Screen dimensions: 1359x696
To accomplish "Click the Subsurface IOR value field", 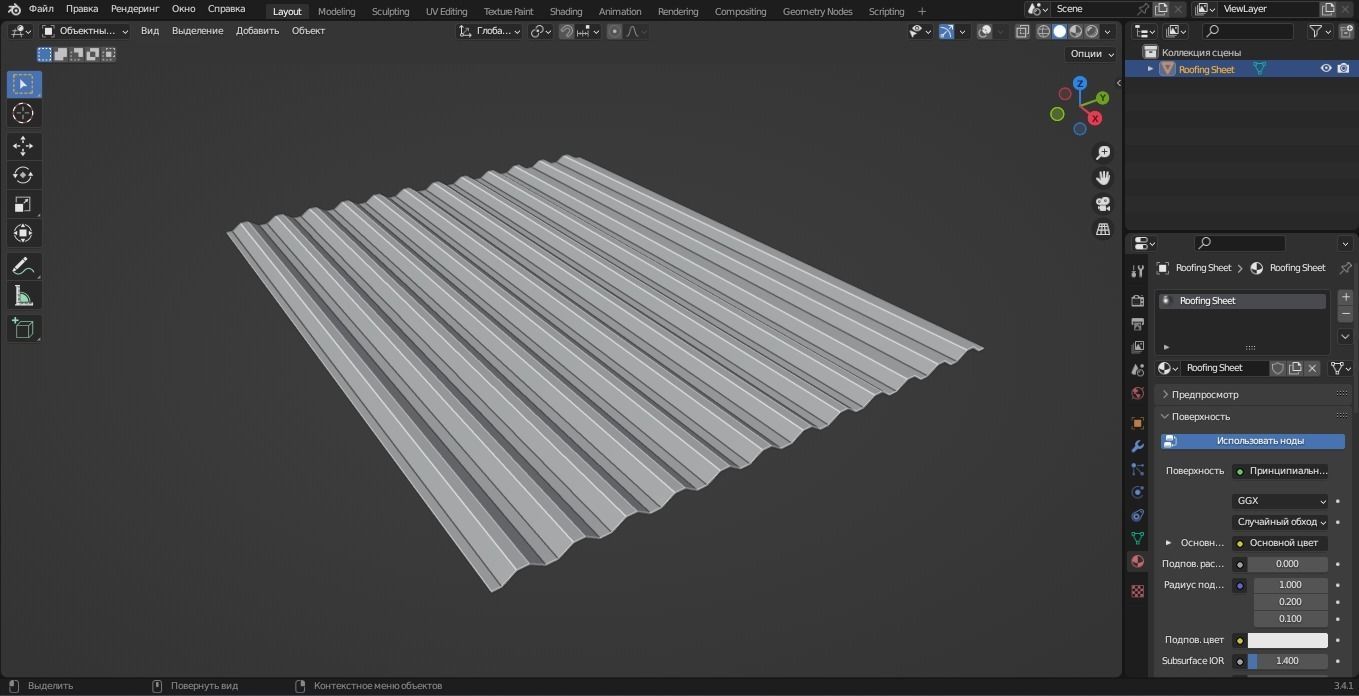I will (x=1287, y=660).
